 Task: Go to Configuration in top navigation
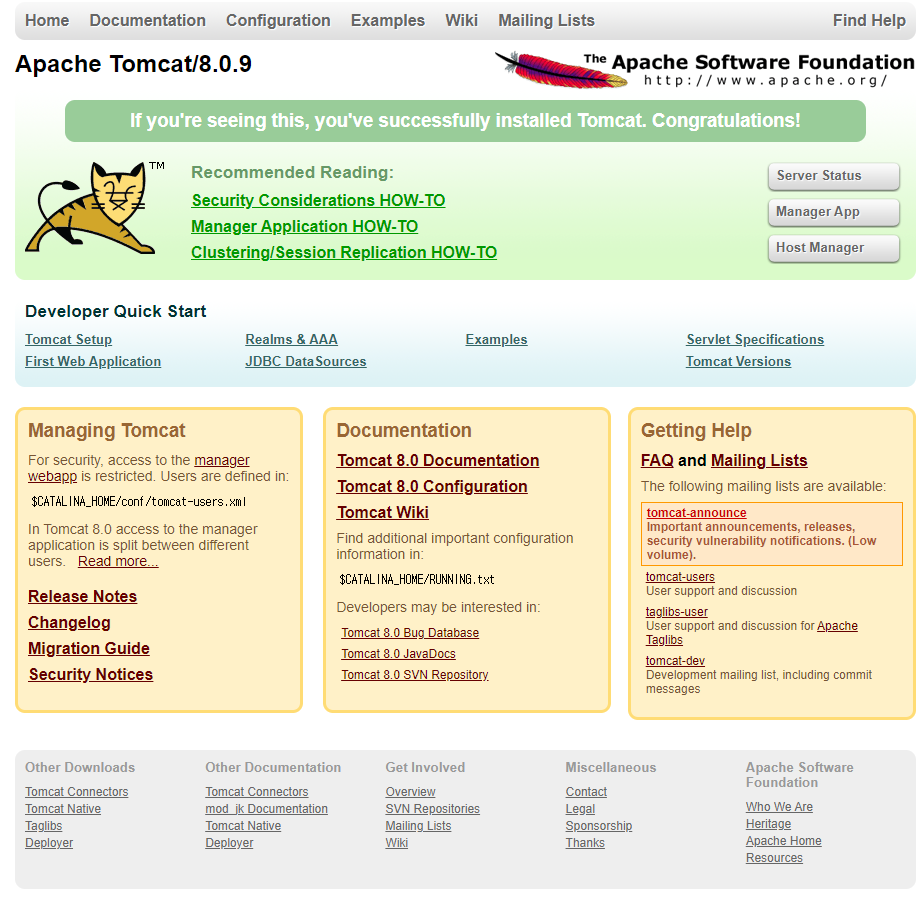pos(278,21)
